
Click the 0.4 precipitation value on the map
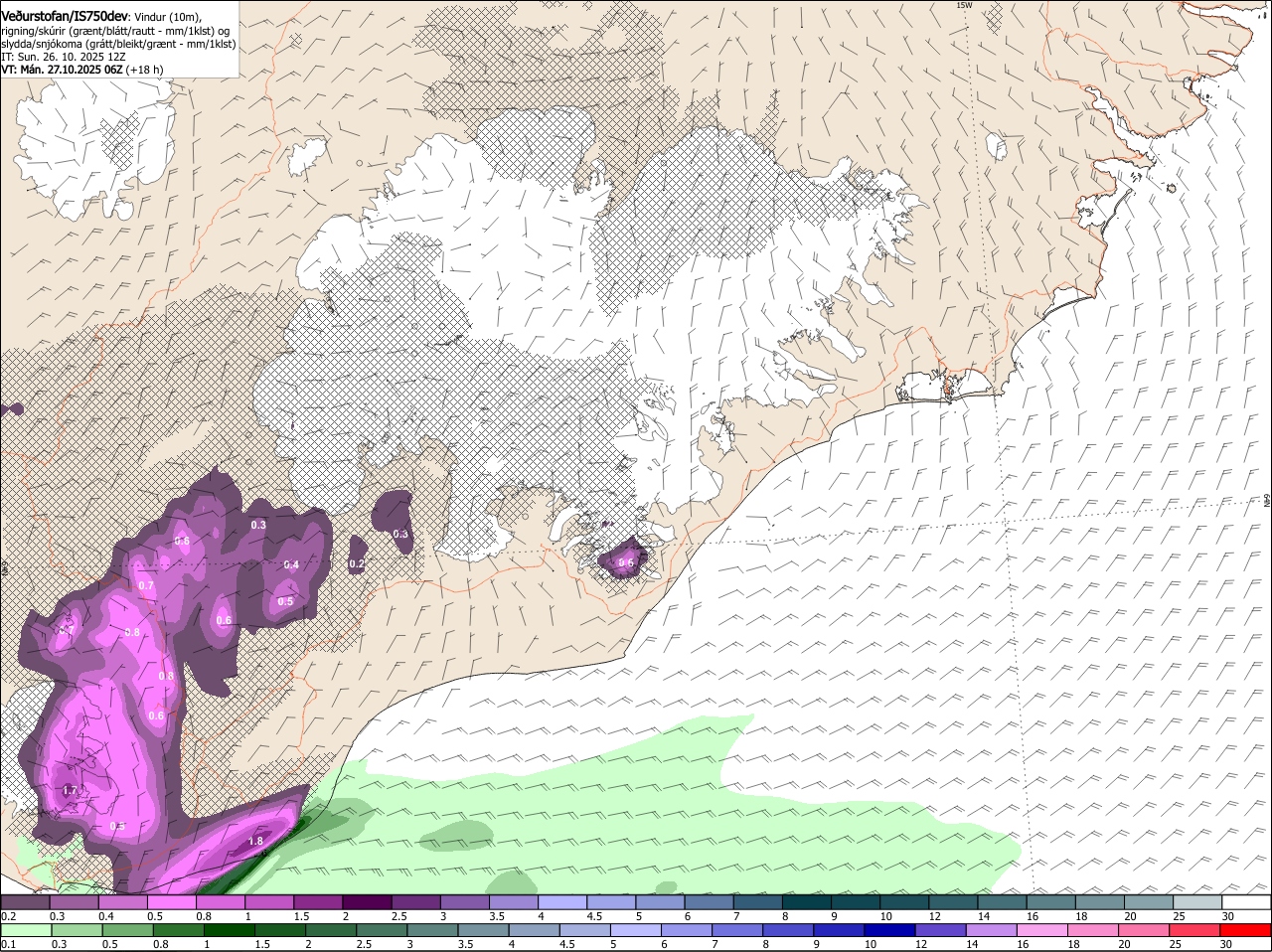(291, 564)
